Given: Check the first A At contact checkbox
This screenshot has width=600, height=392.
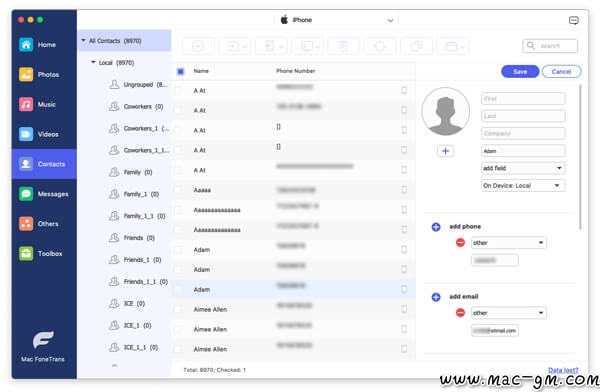Looking at the screenshot, I should [x=178, y=91].
